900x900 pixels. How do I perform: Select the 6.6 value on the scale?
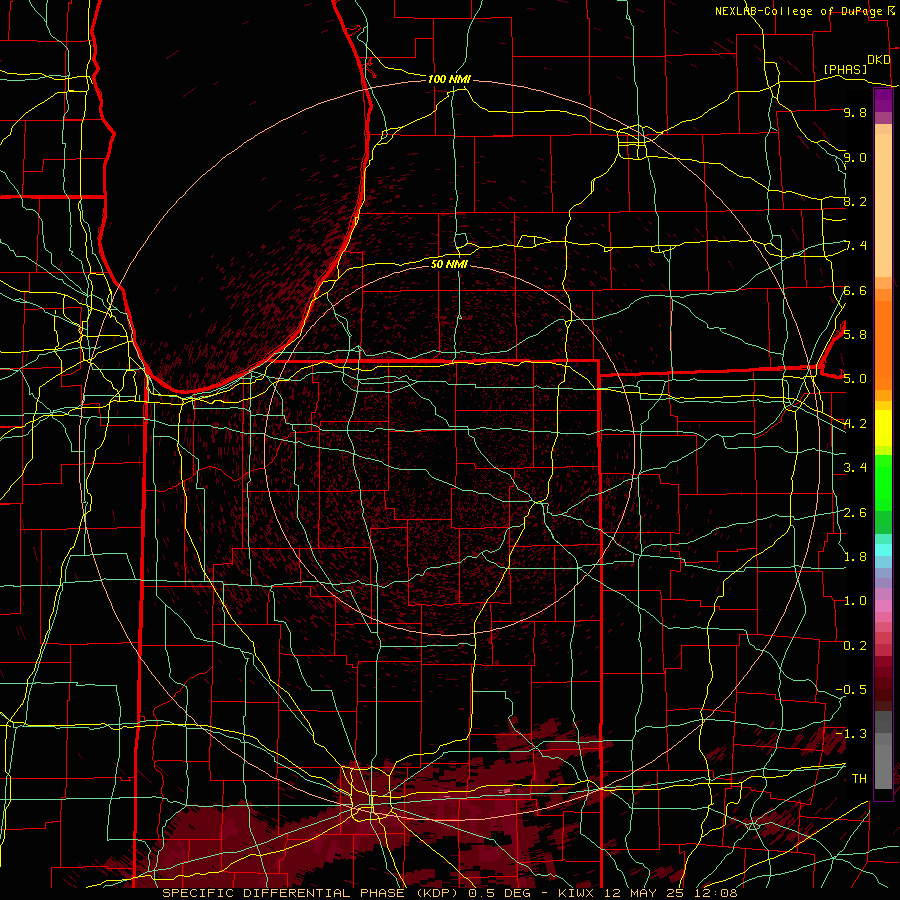tap(855, 290)
